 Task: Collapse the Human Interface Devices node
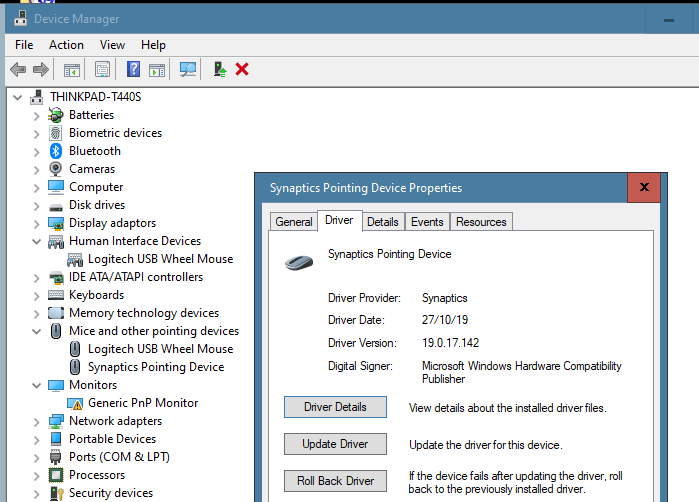[x=37, y=241]
